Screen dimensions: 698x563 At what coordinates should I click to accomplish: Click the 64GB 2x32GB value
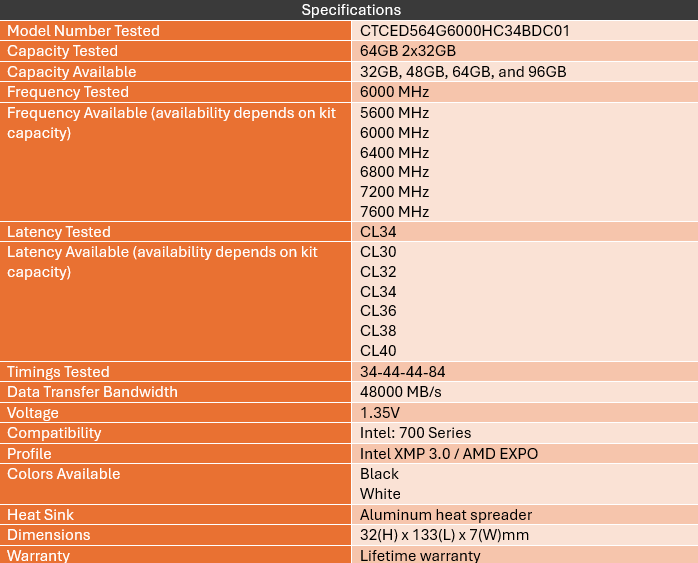click(408, 51)
